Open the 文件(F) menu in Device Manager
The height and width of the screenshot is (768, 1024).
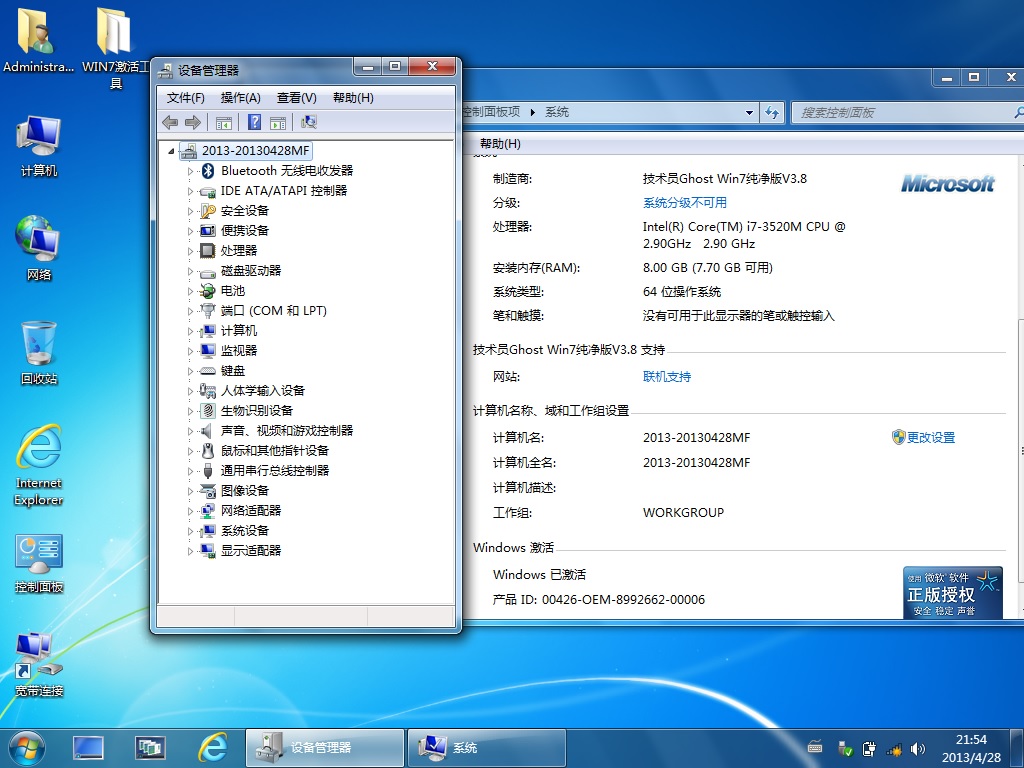pyautogui.click(x=185, y=98)
